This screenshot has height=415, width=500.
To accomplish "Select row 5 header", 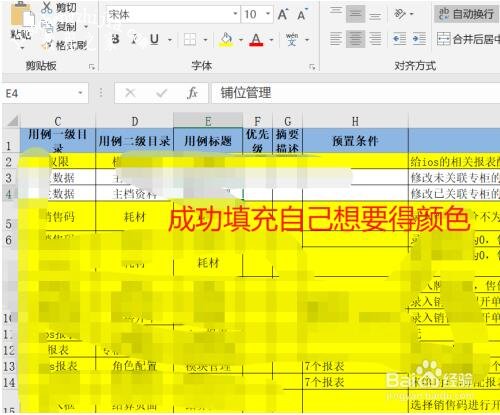I will pyautogui.click(x=9, y=217).
